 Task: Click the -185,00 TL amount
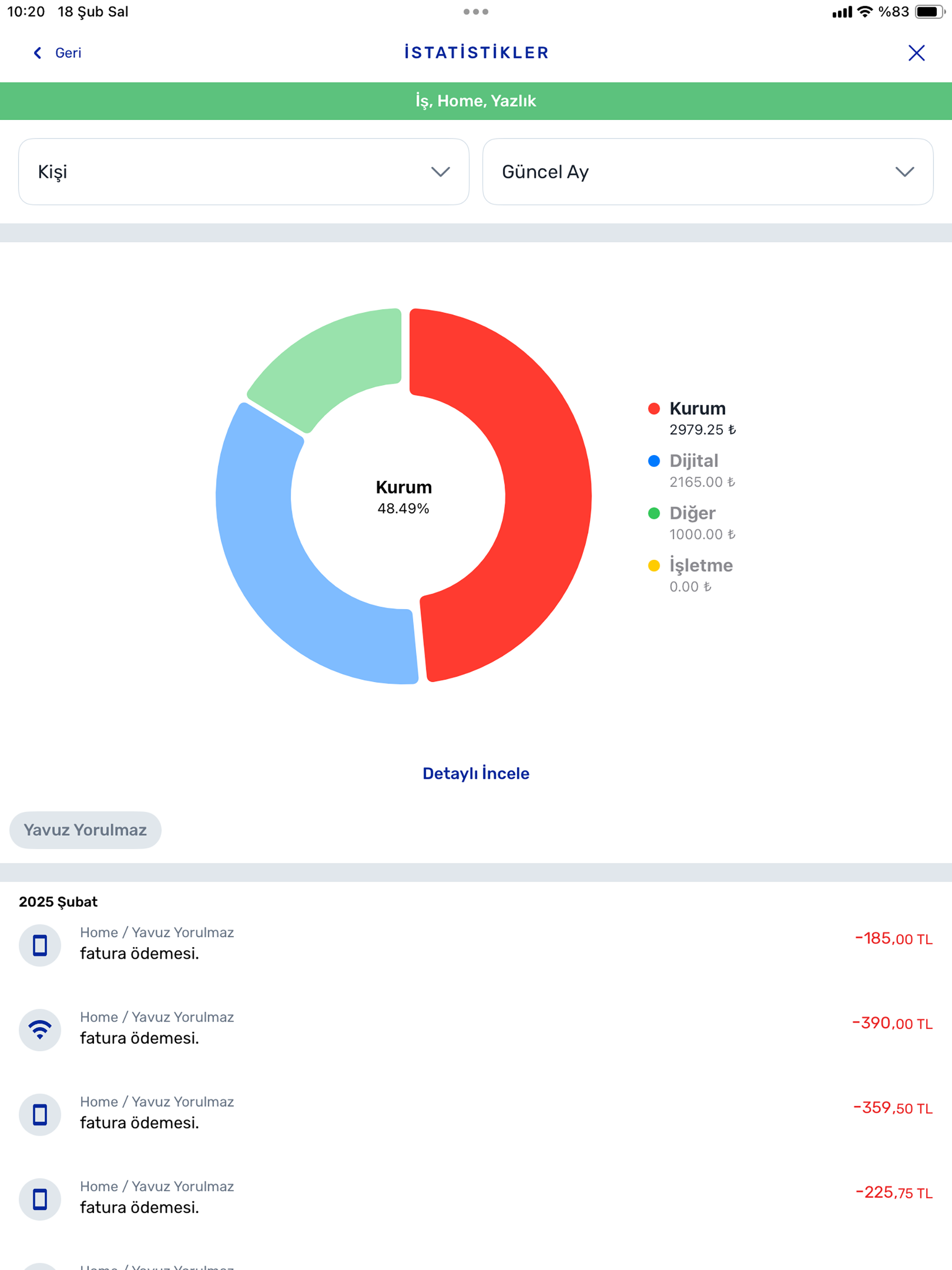pyautogui.click(x=893, y=939)
